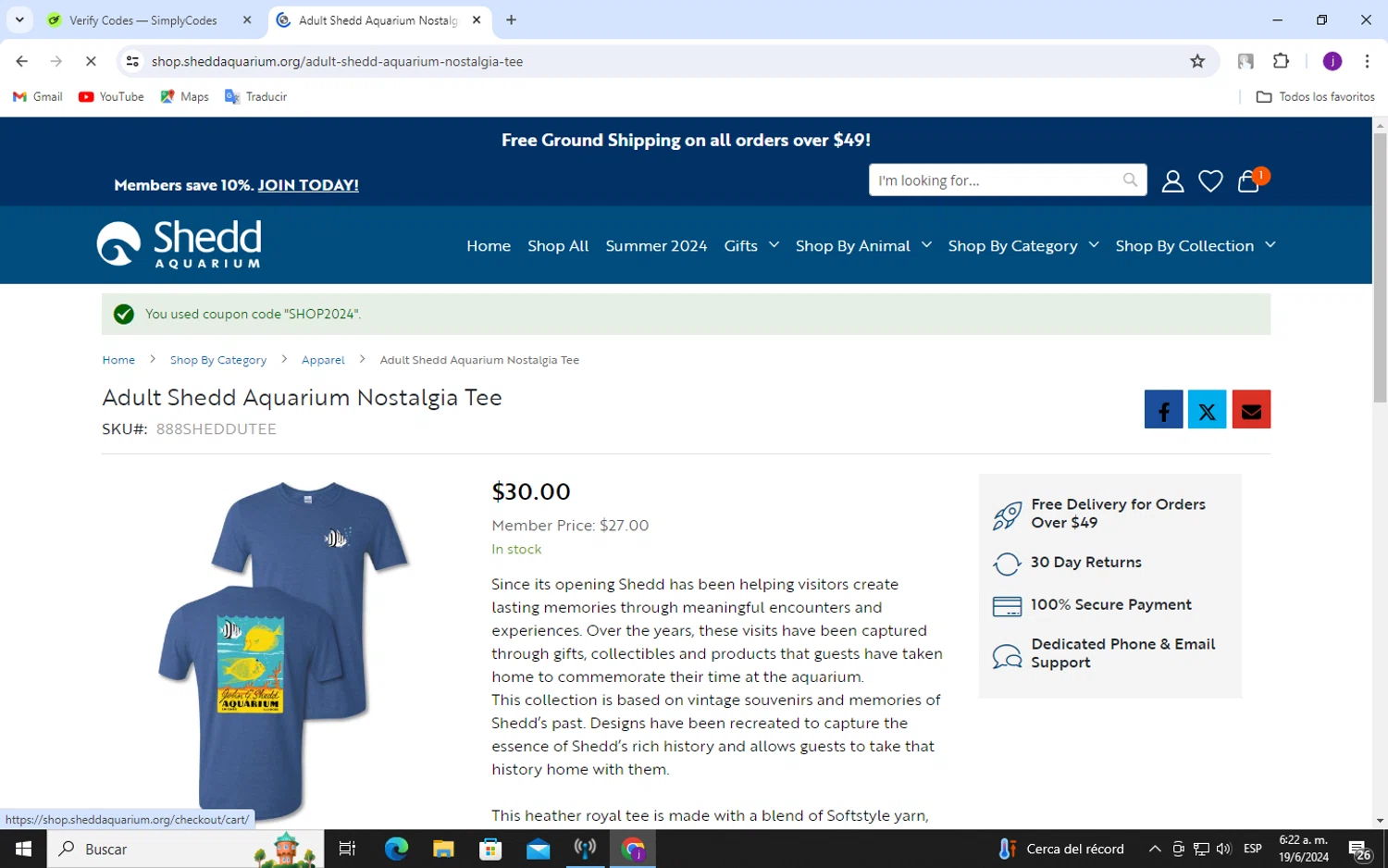The height and width of the screenshot is (868, 1388).
Task: Open tab search dropdown arrow
Action: 19,19
